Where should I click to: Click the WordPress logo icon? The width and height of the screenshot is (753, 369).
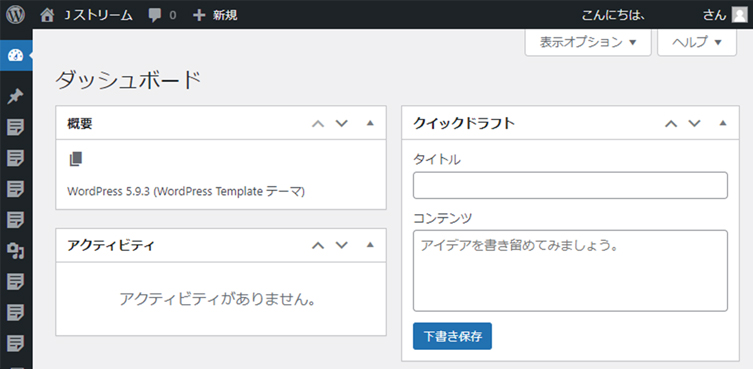(x=15, y=15)
